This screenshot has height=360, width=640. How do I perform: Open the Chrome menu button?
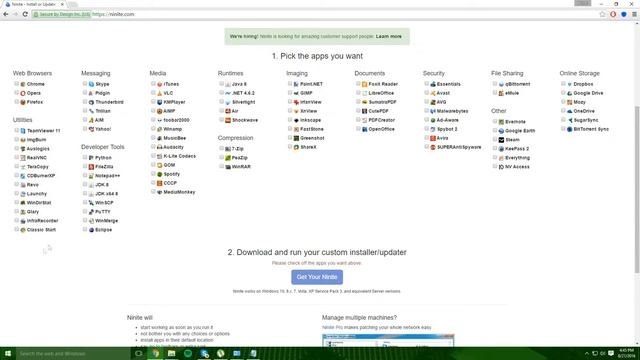pyautogui.click(x=634, y=14)
